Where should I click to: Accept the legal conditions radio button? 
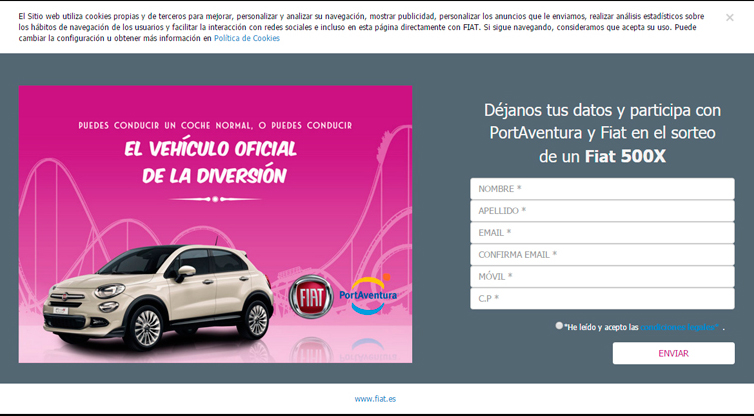click(x=559, y=325)
